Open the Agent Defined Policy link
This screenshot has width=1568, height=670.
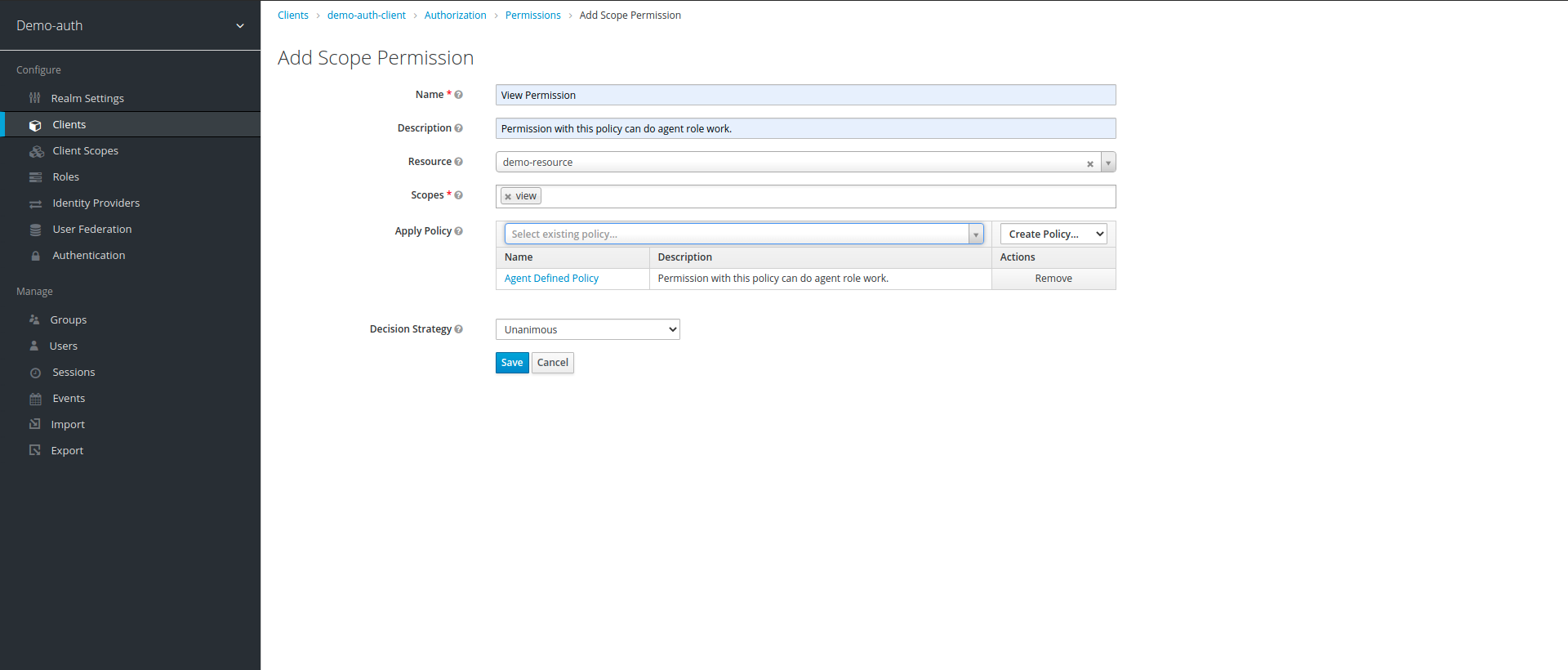click(551, 279)
